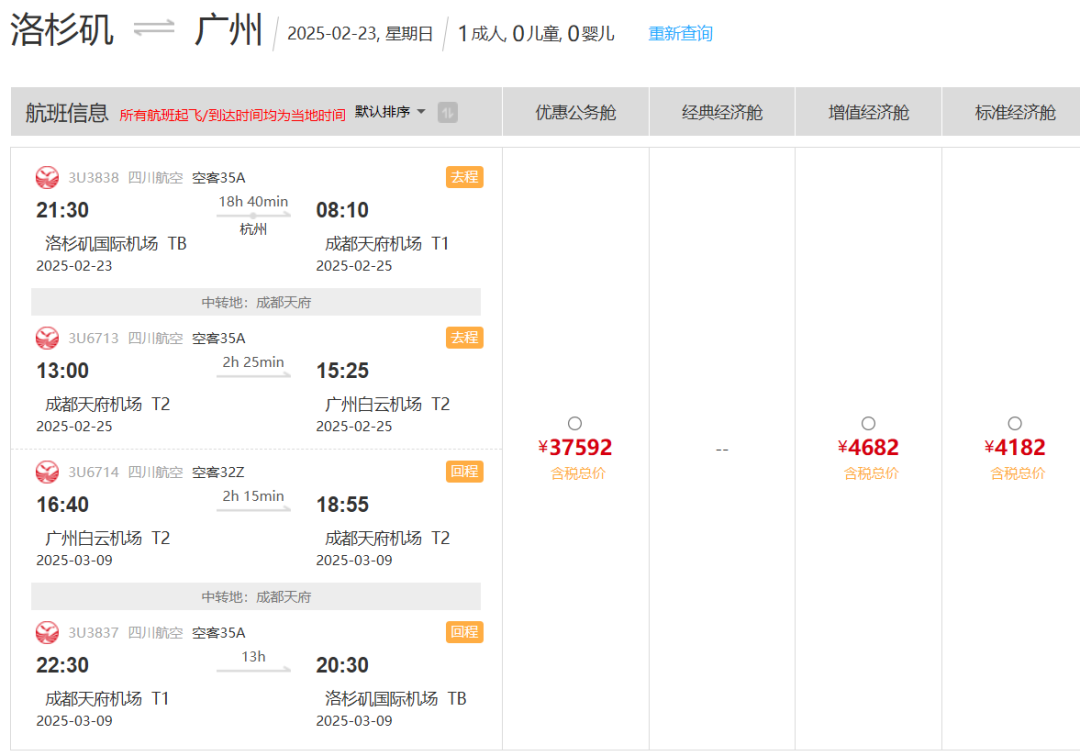Click the 回程 badge on flight 3U3837
This screenshot has width=1080, height=756.
click(x=464, y=632)
